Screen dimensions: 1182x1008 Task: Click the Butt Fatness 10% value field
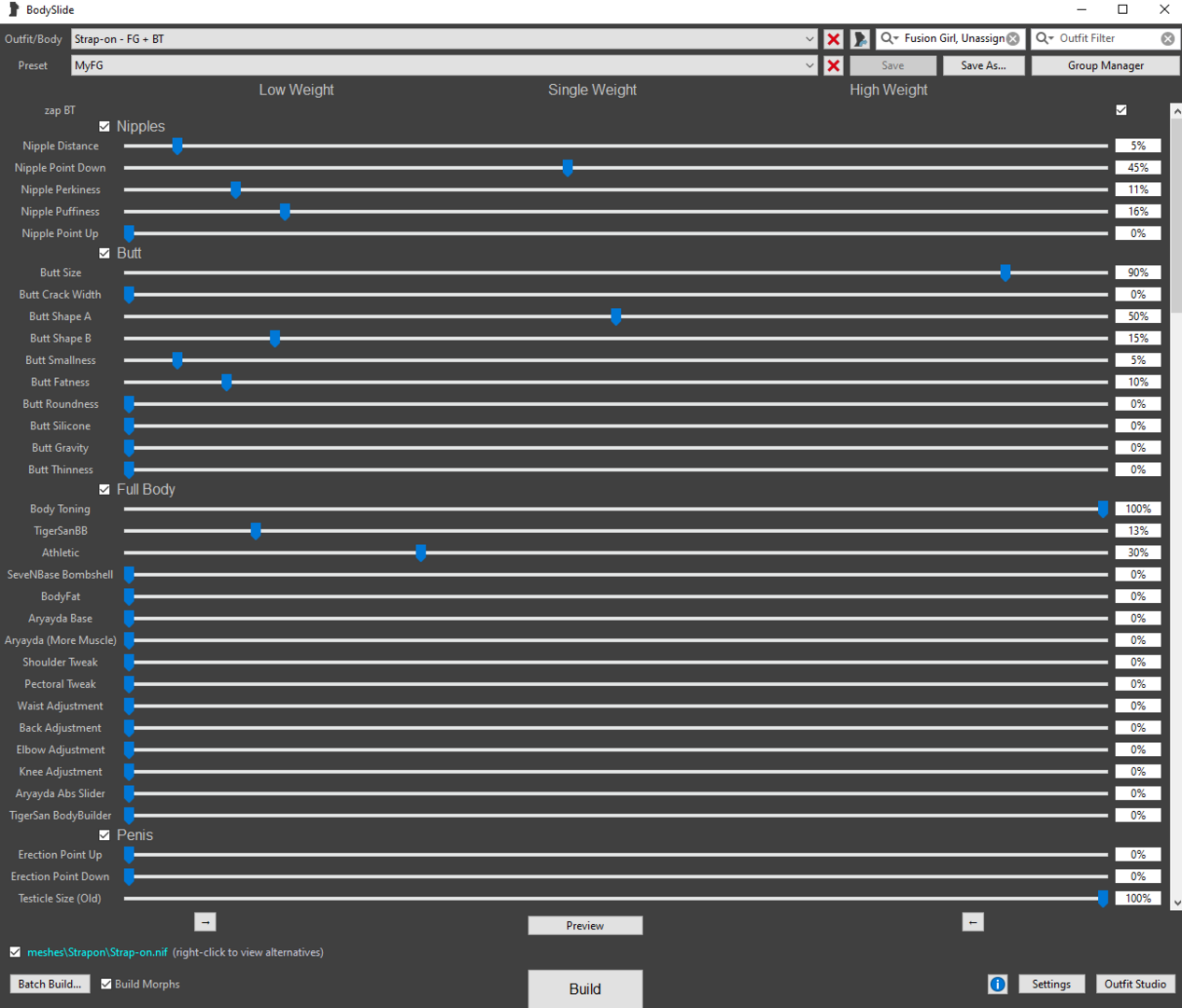[x=1138, y=382]
